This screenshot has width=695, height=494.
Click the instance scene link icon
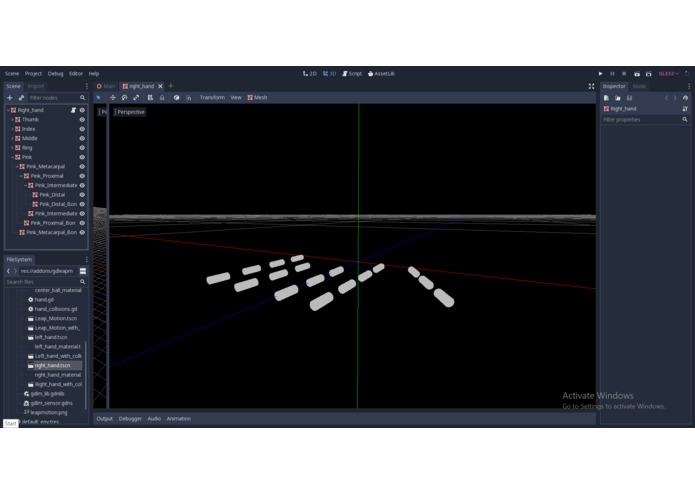point(21,97)
